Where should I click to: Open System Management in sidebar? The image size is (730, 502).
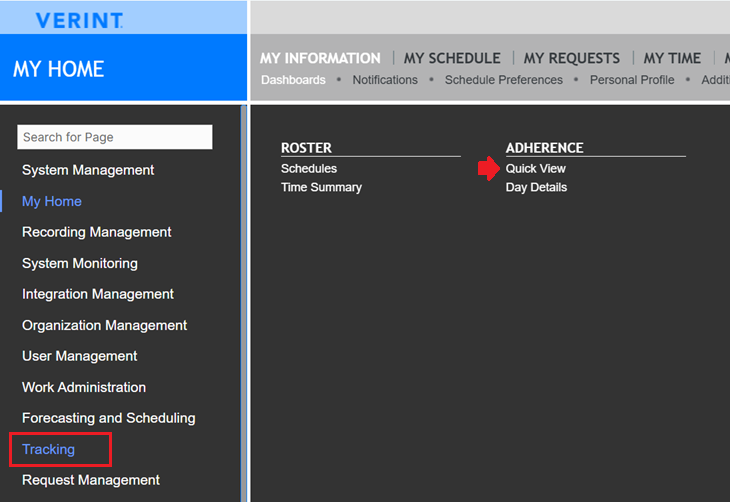pyautogui.click(x=88, y=170)
